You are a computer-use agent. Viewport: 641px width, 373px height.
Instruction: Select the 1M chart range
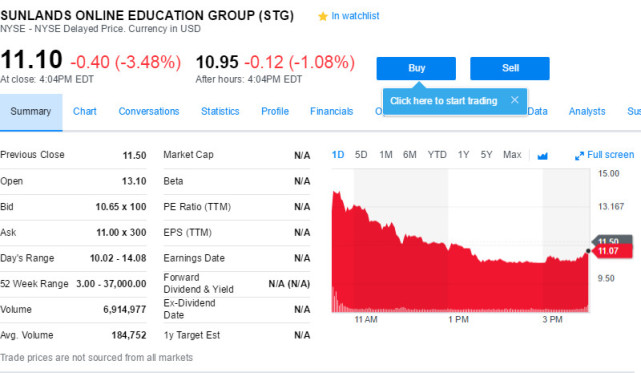385,155
